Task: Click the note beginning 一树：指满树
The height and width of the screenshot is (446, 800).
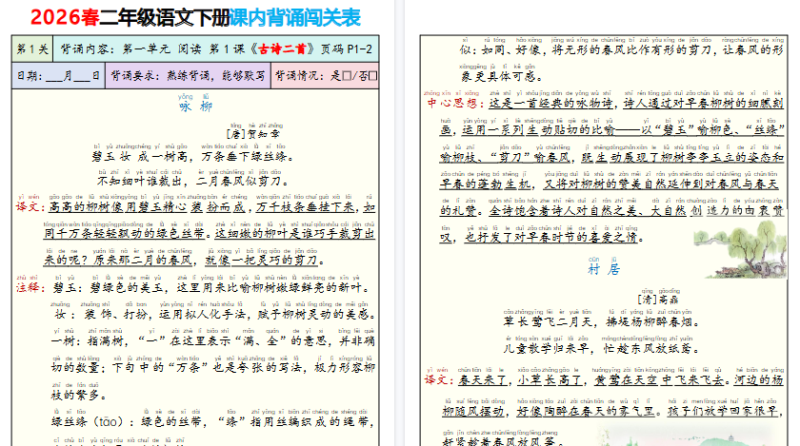Action: click(x=213, y=341)
